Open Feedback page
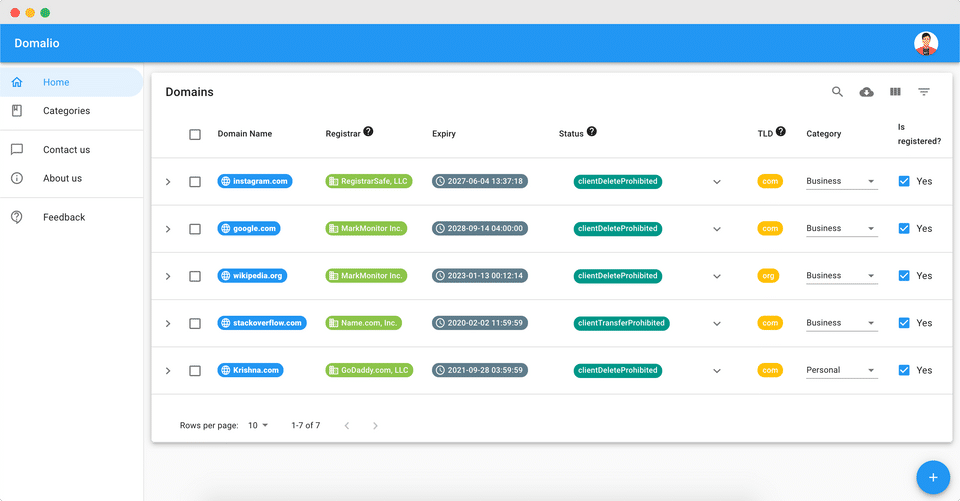This screenshot has height=501, width=960. 71,217
